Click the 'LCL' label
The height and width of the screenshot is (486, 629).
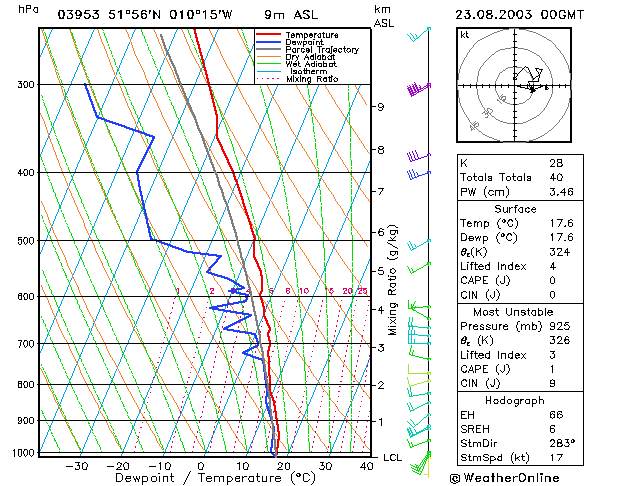click(x=392, y=458)
